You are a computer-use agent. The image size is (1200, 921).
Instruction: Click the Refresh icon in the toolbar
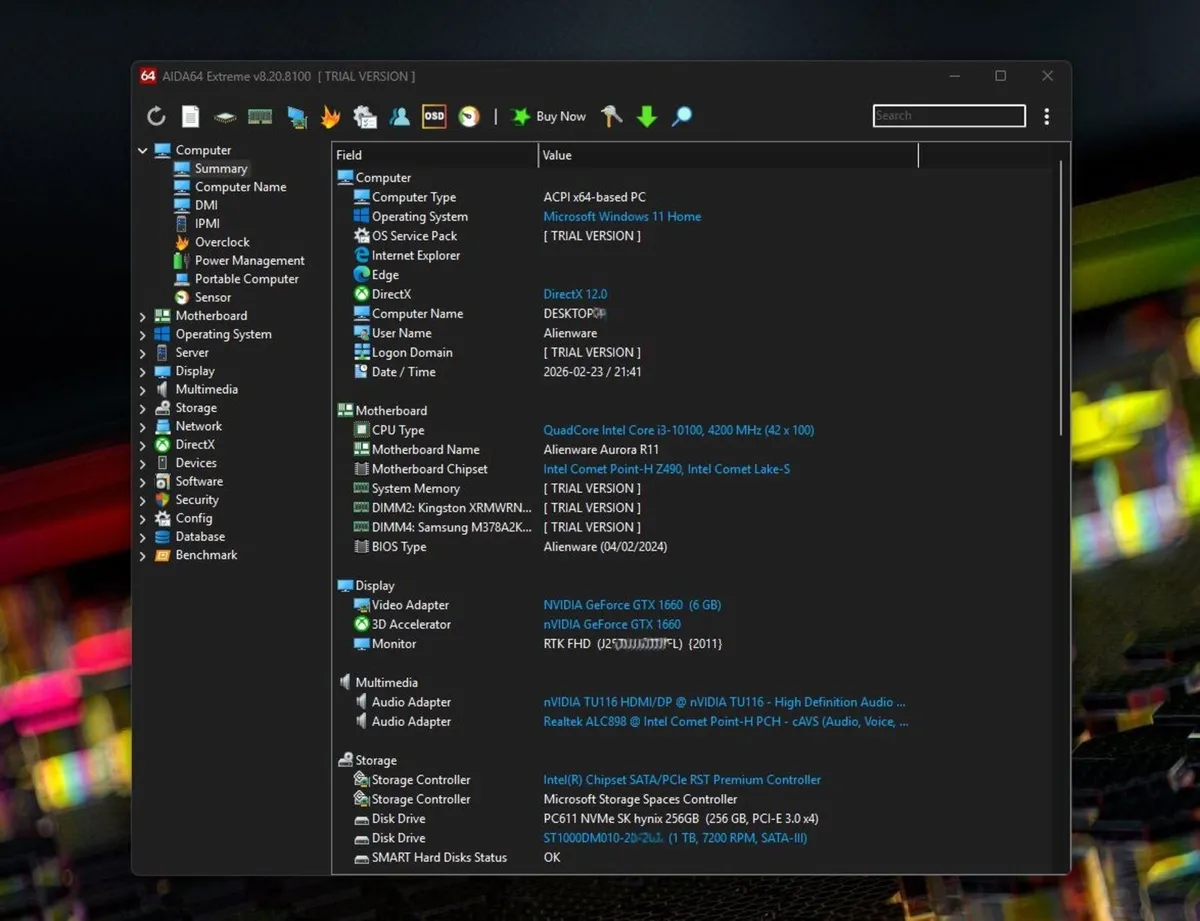click(x=156, y=116)
